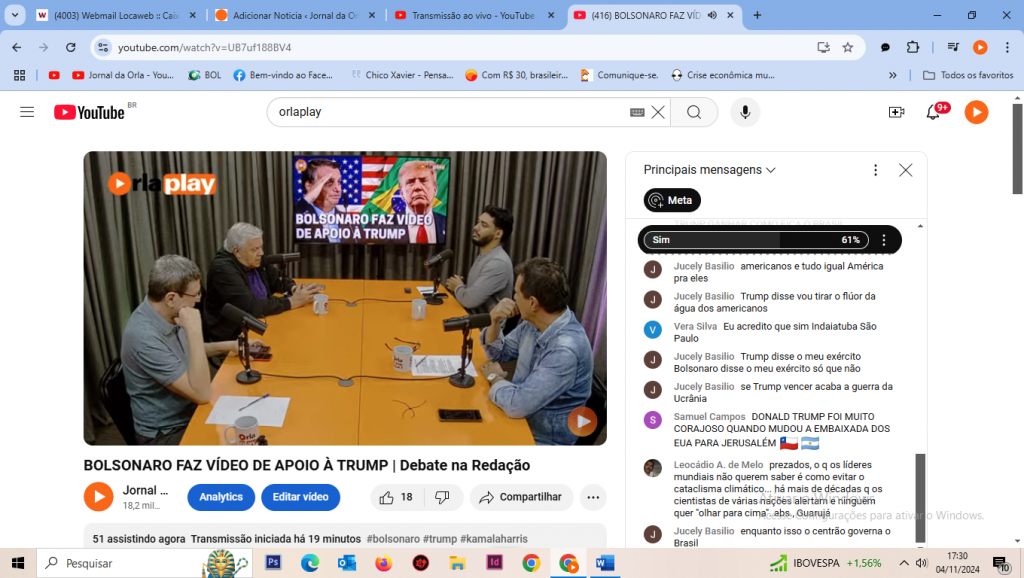Open a new browser tab
Viewport: 1024px width, 578px height.
coord(757,15)
